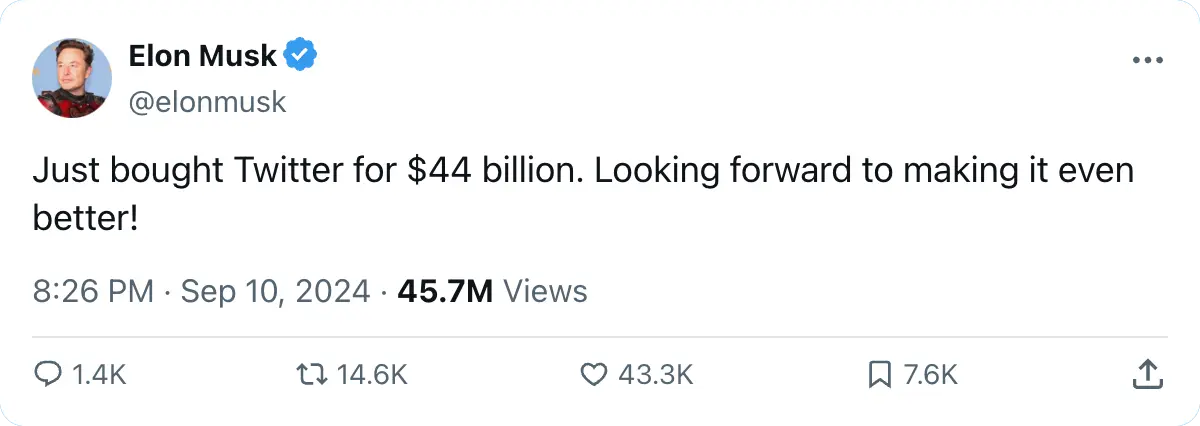Click the 1.4K replies count
Image resolution: width=1200 pixels, height=426 pixels.
tap(98, 374)
